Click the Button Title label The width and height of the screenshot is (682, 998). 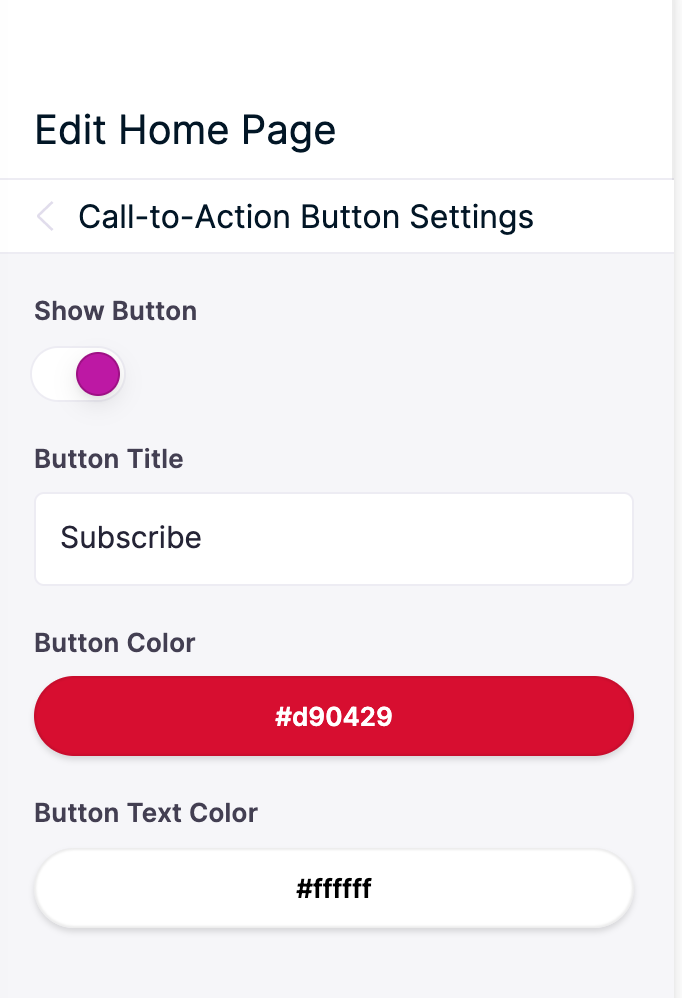click(109, 459)
